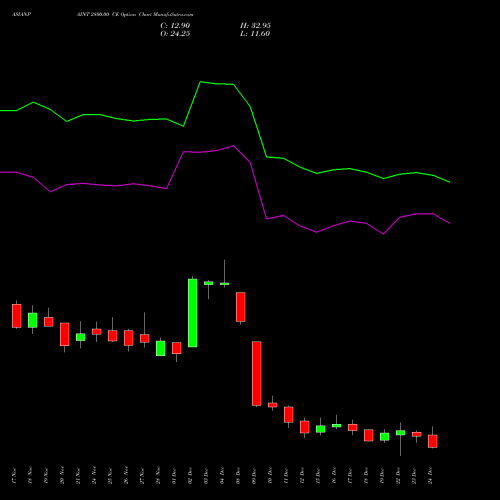Click the green candle above 18 Nov

33,320
